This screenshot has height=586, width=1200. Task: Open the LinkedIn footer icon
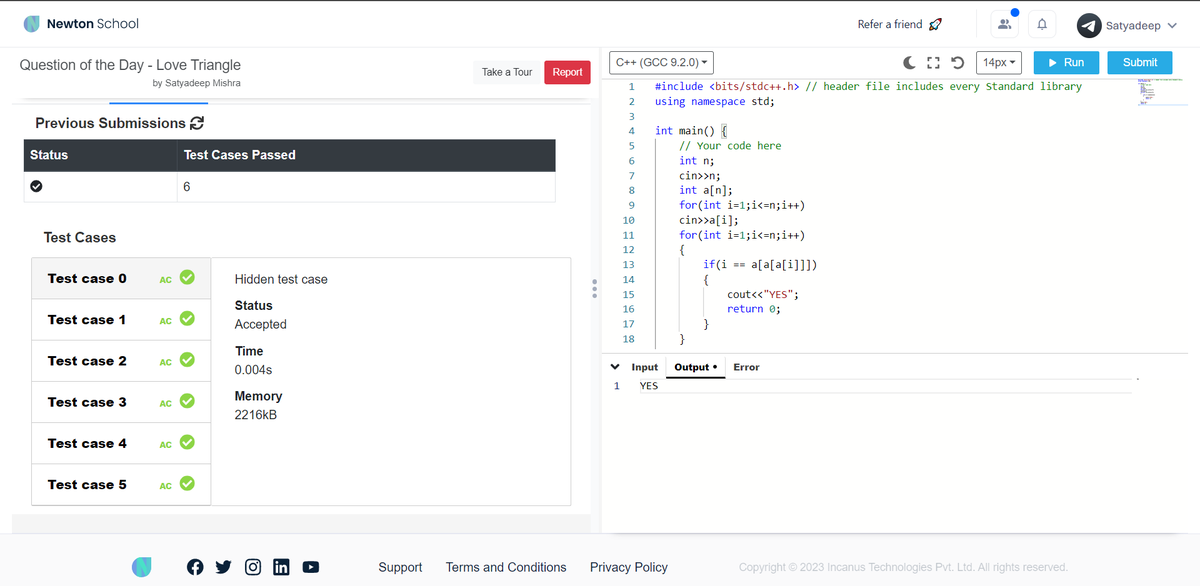282,567
